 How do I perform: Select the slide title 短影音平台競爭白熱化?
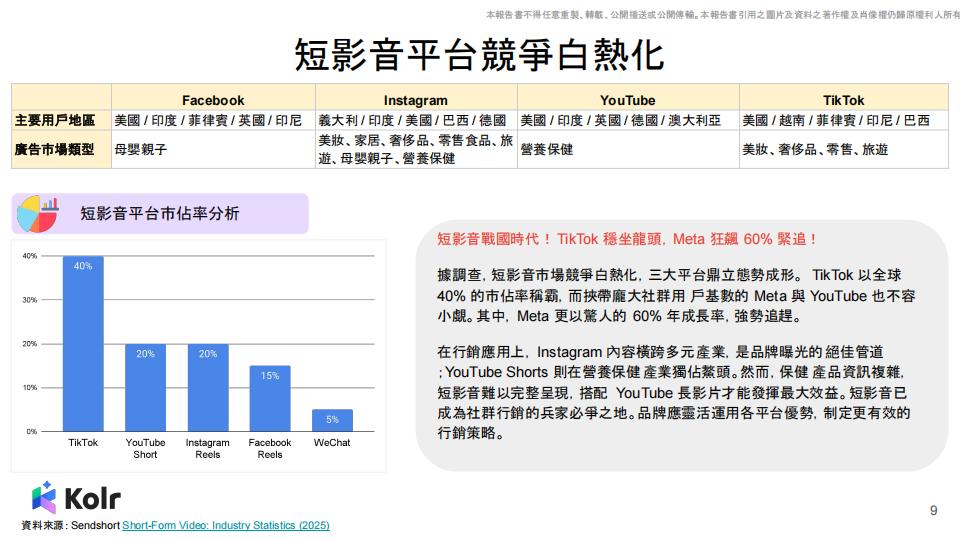click(479, 54)
